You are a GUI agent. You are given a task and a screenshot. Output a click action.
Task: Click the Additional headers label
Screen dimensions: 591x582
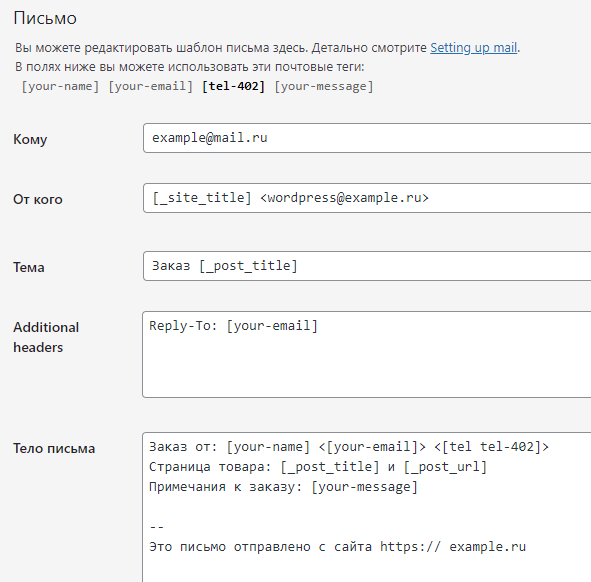click(46, 337)
